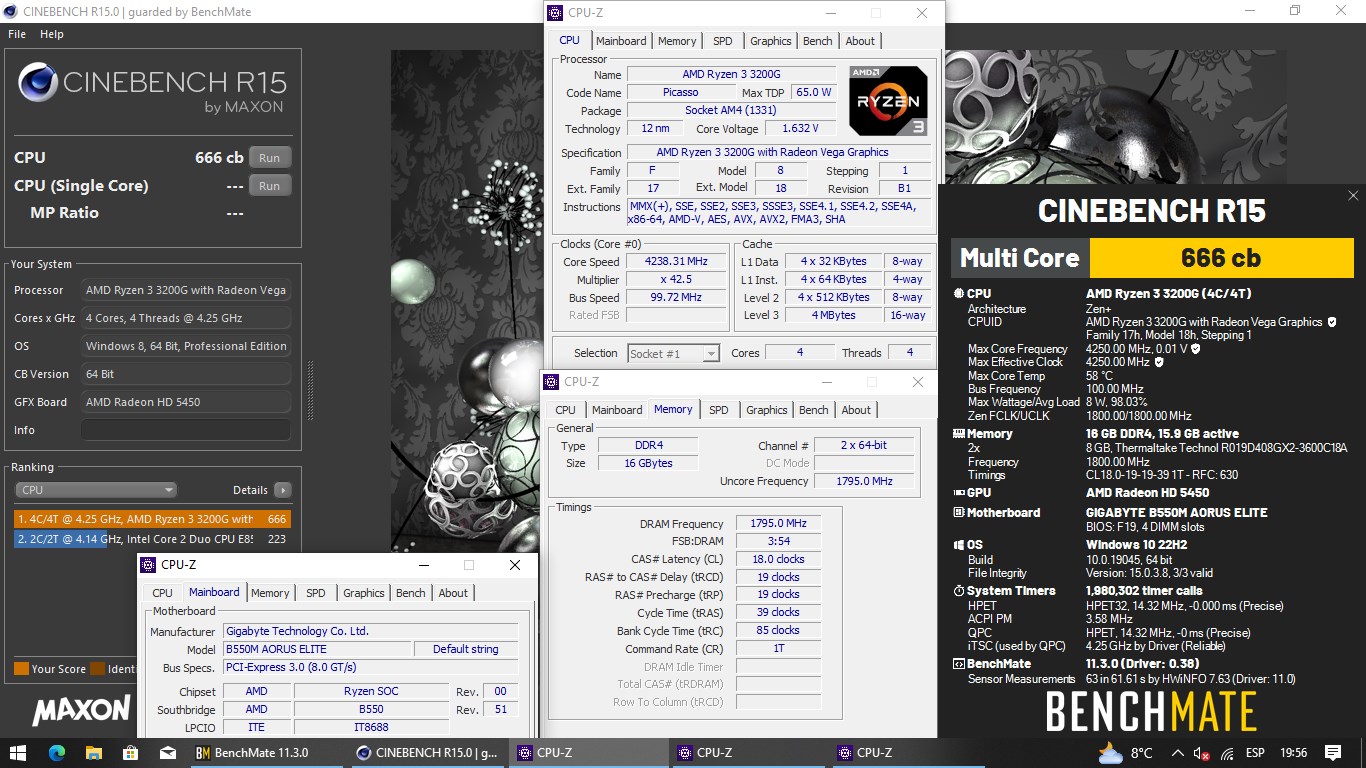Click the B550M AORUS ELITE model field
The image size is (1366, 768).
pos(316,650)
